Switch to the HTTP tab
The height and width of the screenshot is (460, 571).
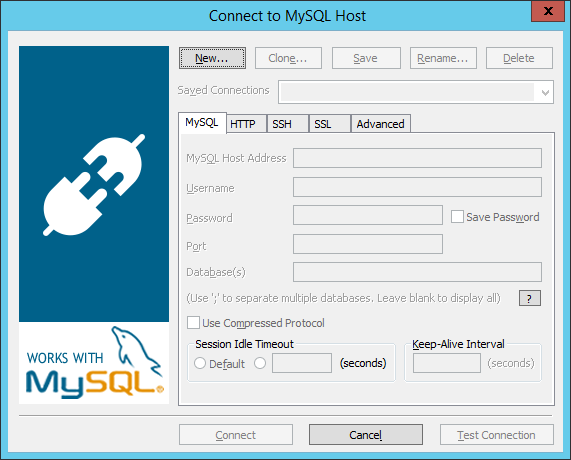tap(247, 124)
